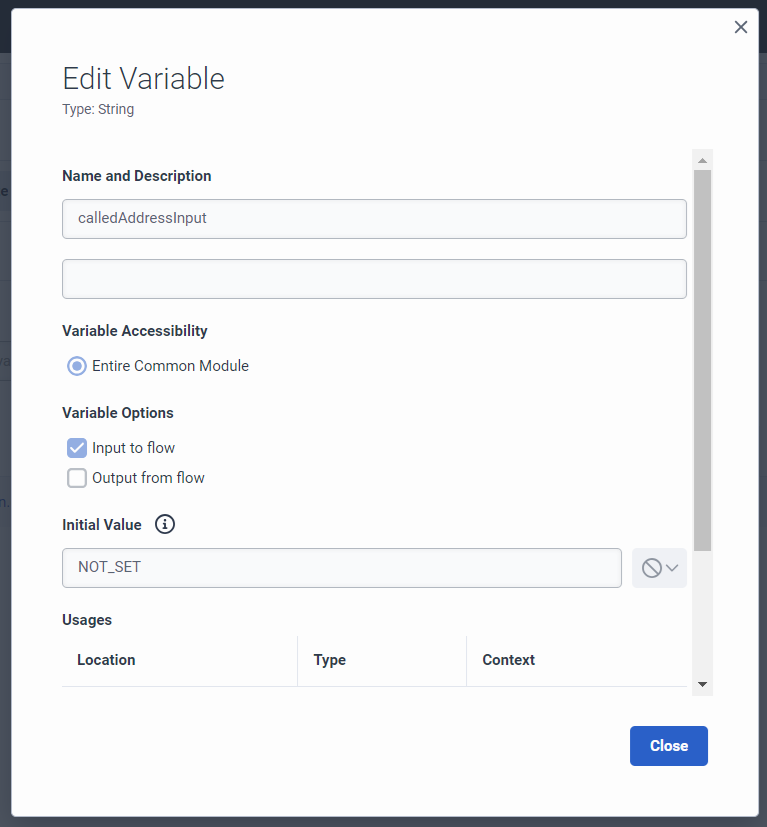Screen dimensions: 767x827
Task: Click the Edit Variable dialog title
Action: coord(143,79)
